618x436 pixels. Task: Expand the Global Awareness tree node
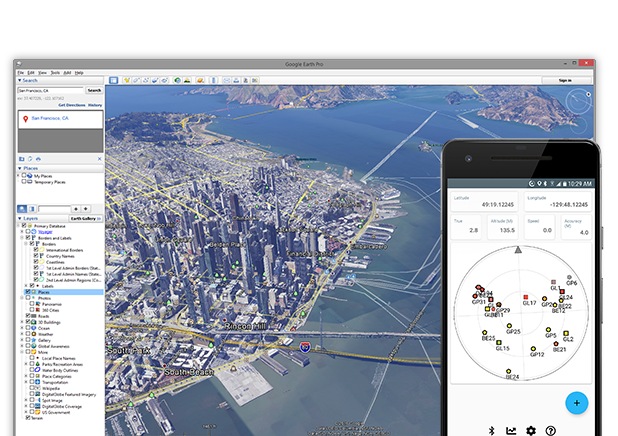22,346
